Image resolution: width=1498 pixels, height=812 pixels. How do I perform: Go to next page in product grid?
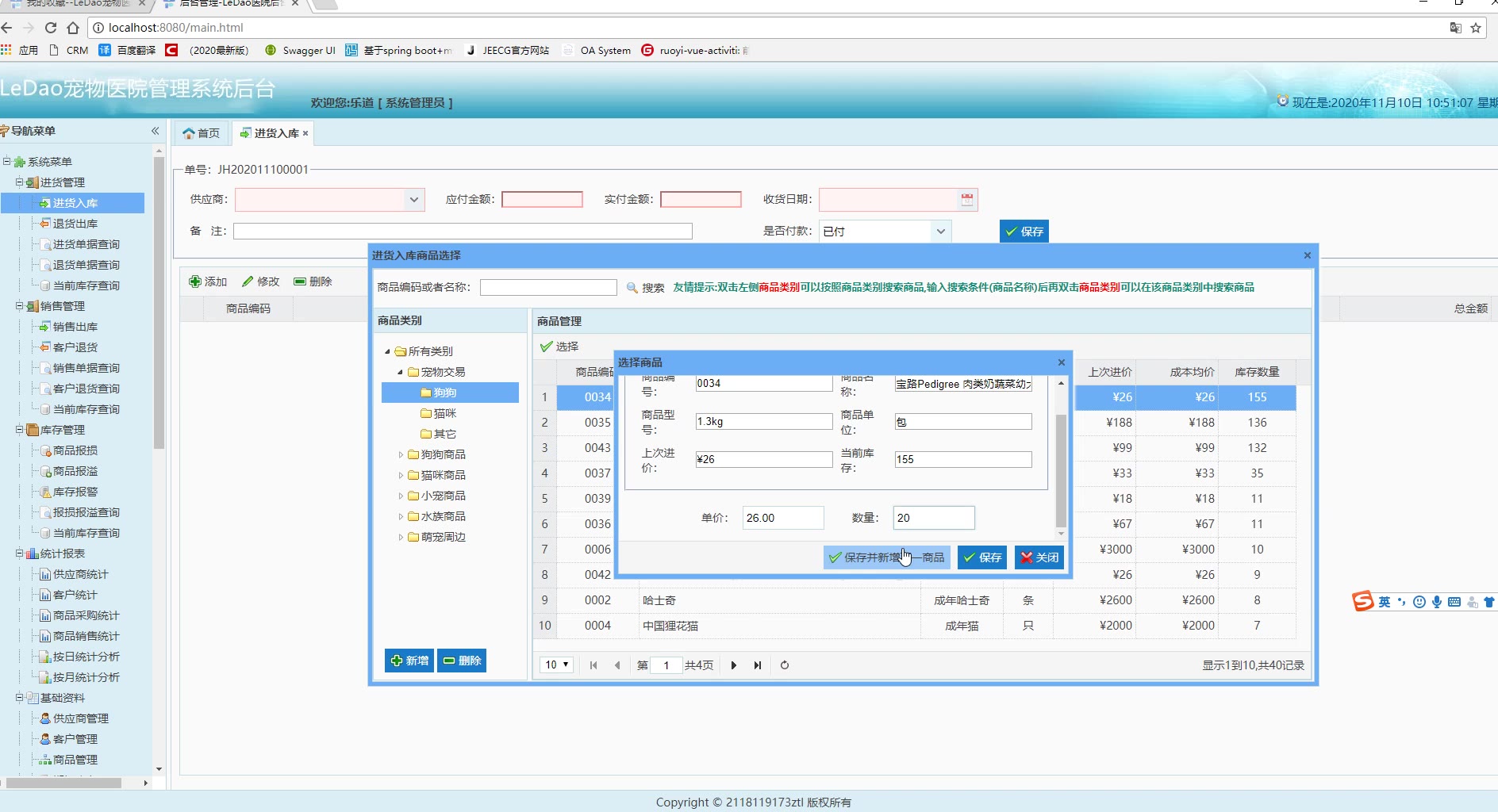point(734,665)
